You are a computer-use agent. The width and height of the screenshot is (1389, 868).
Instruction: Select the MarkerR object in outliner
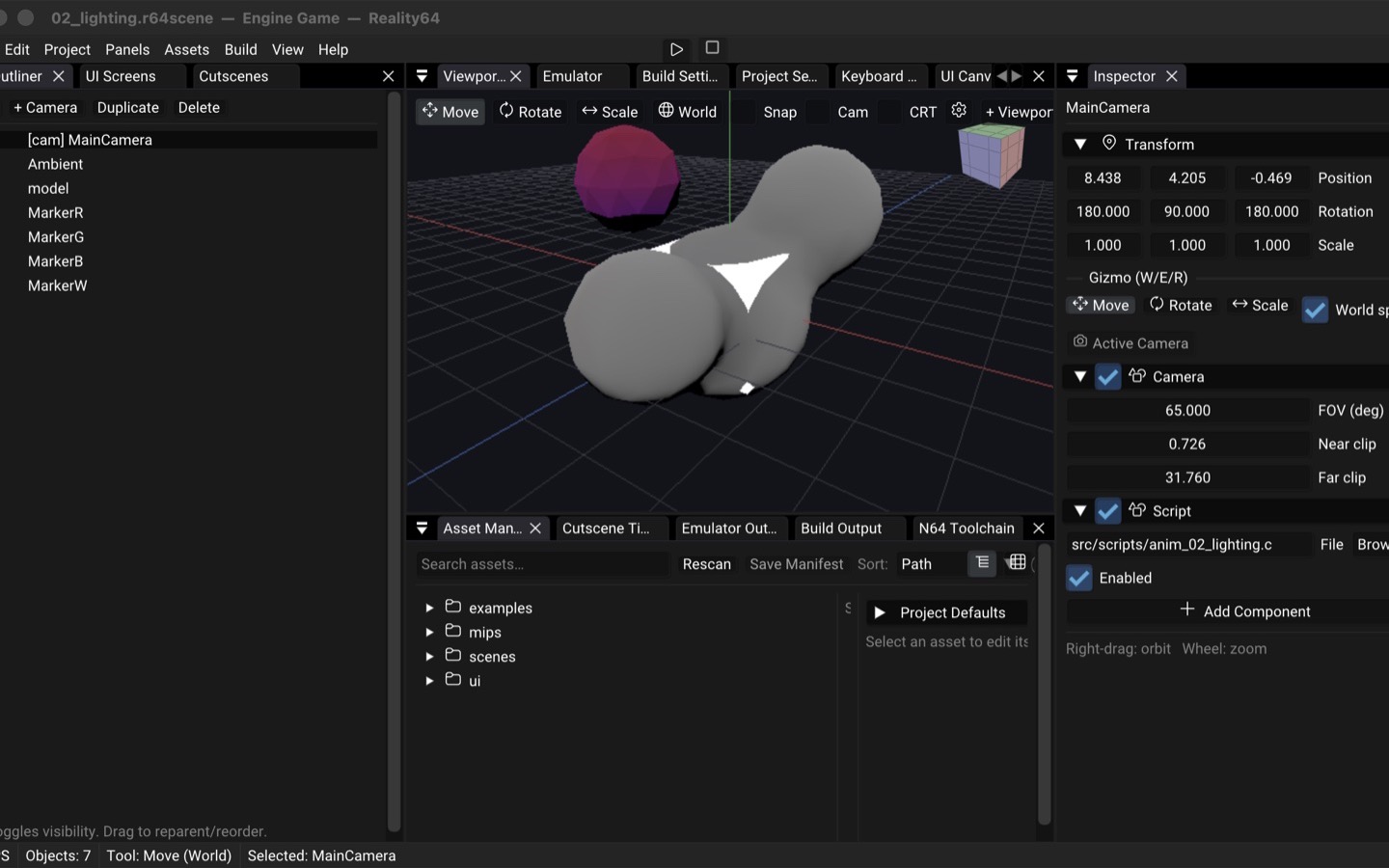(56, 212)
